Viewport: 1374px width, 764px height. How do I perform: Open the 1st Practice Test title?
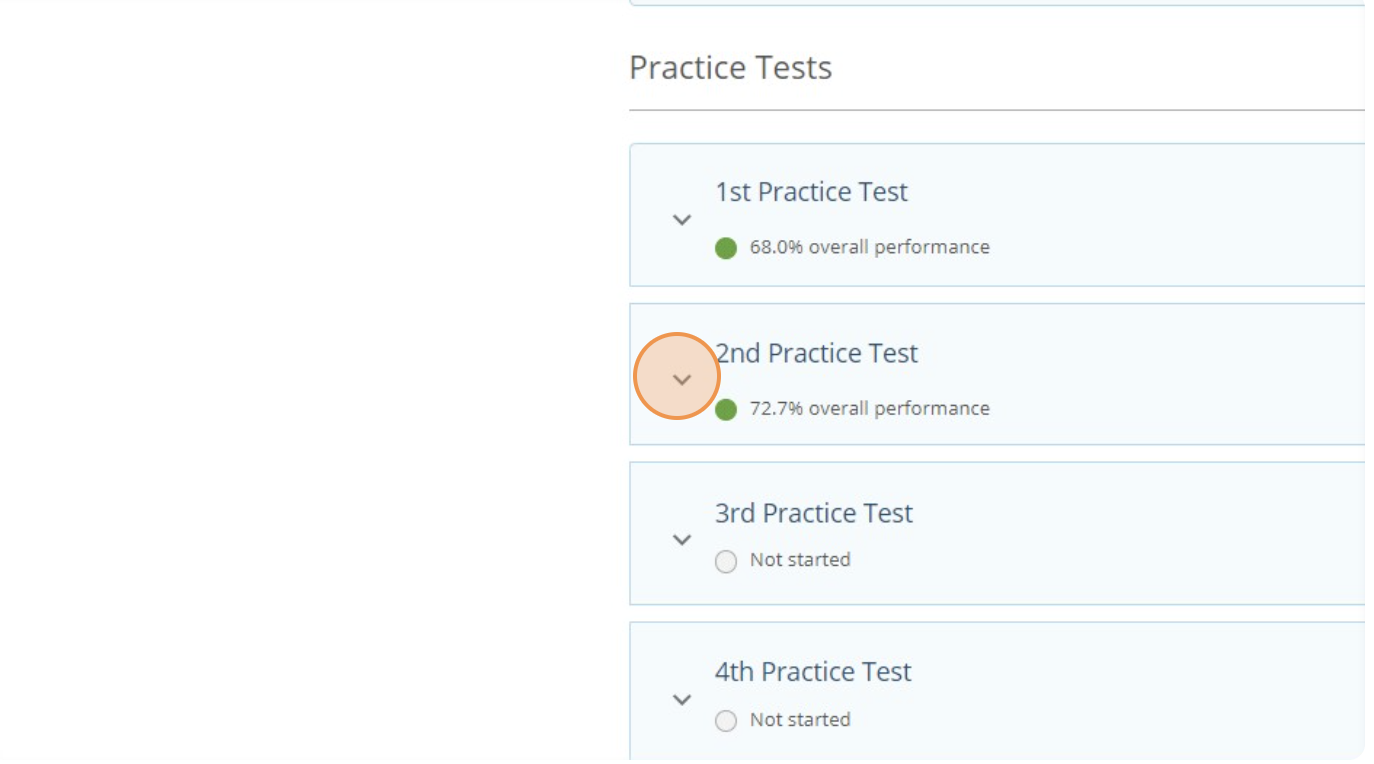811,192
